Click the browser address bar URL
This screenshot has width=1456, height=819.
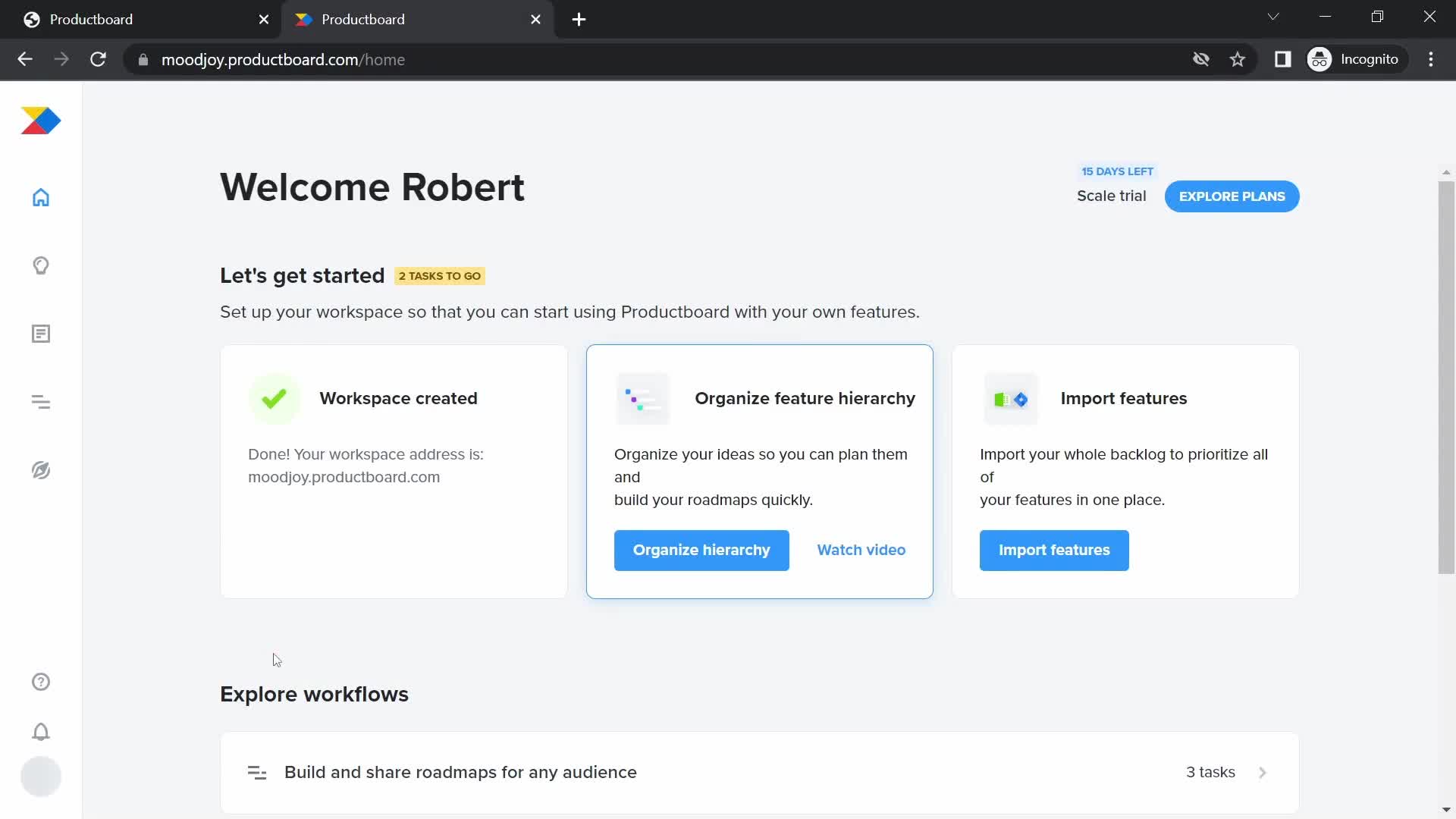283,60
